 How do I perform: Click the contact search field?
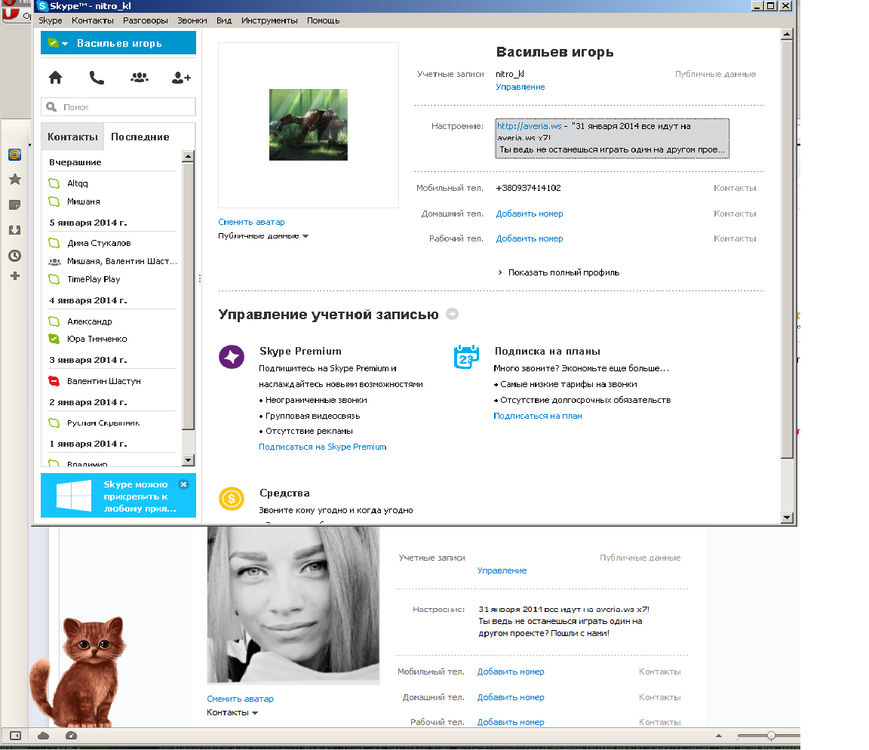coord(119,107)
